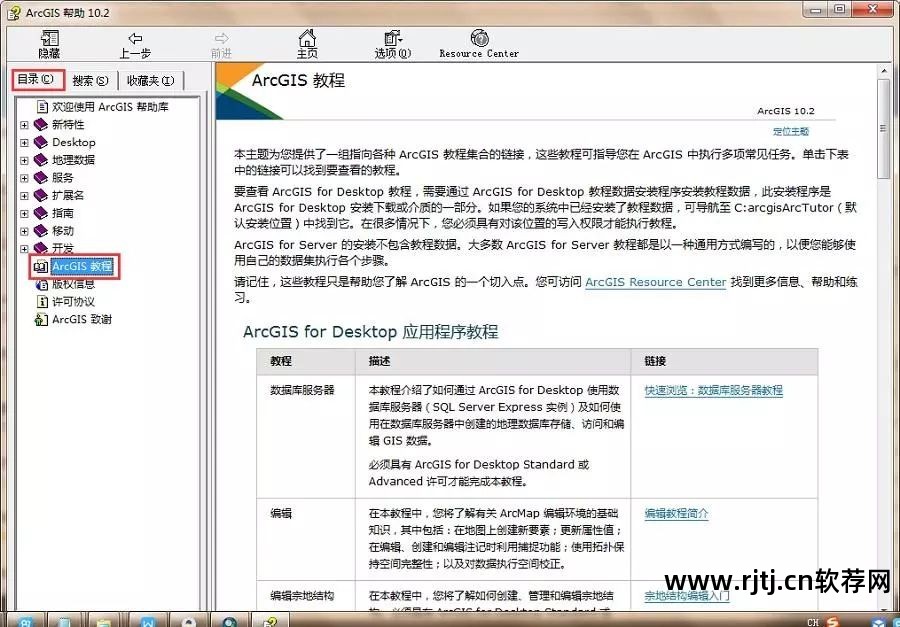Click the ArcGIS 教程 page title

(298, 80)
